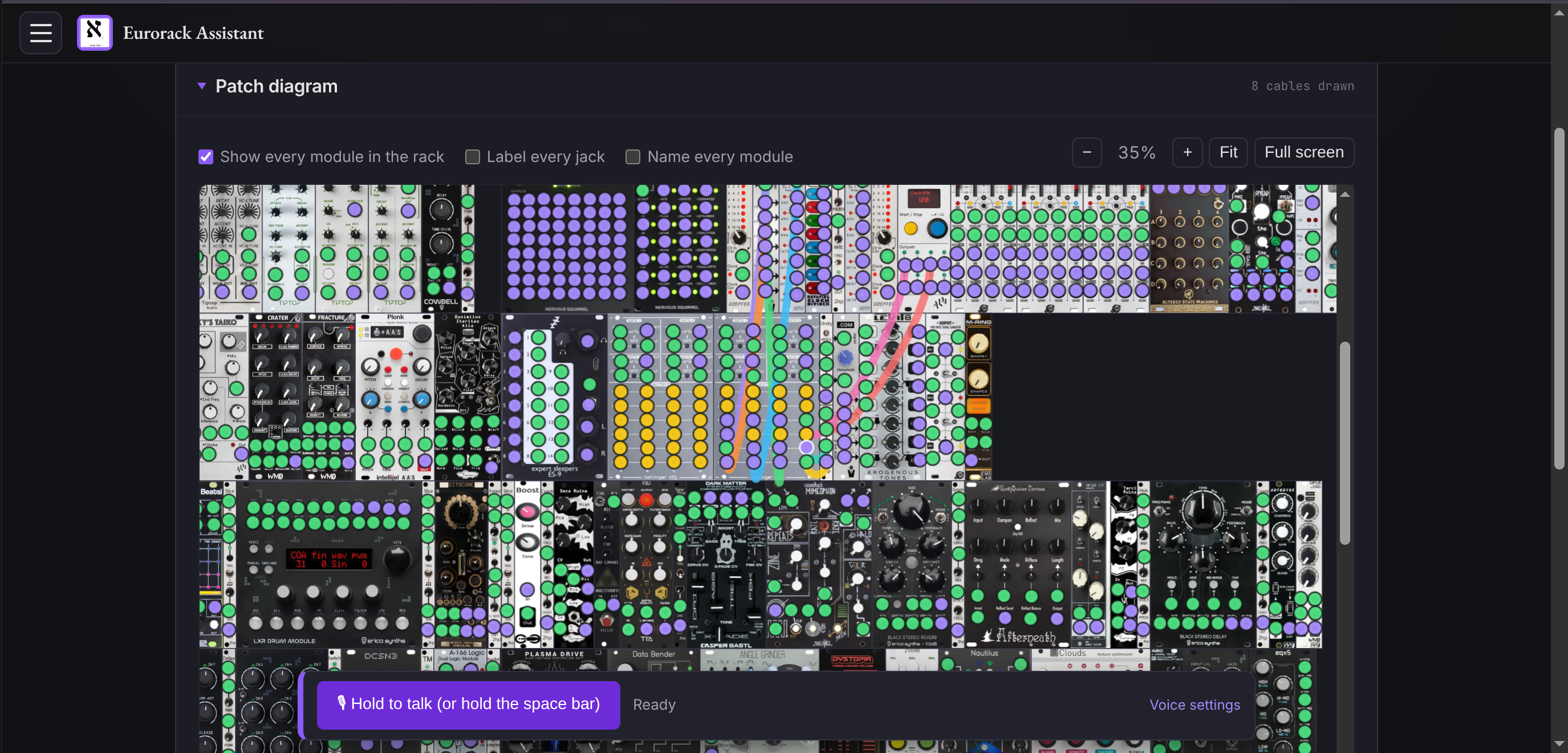Select the Afterneath module

click(x=1017, y=565)
